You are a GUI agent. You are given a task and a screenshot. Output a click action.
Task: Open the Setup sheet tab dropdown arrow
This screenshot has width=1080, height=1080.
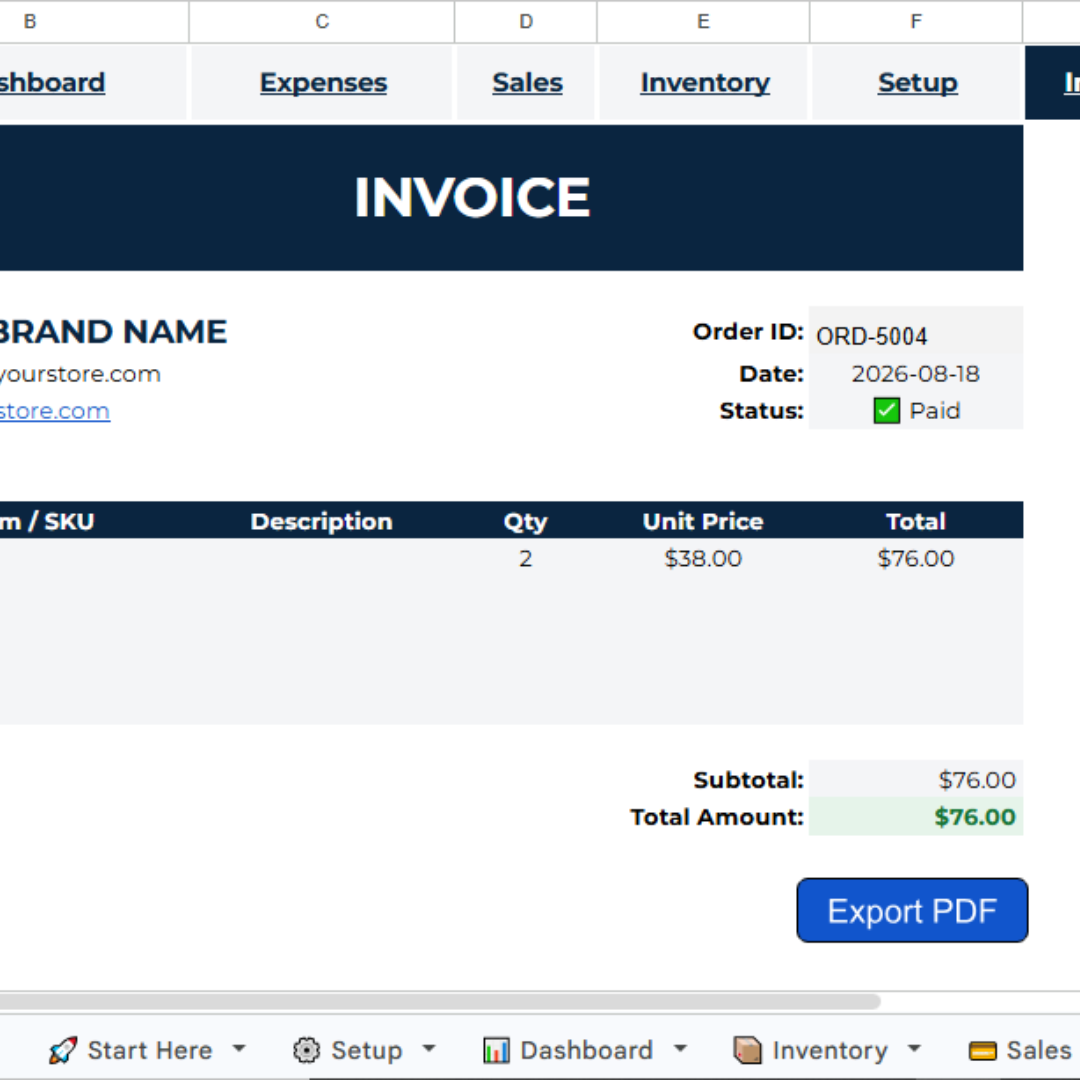click(x=429, y=1049)
